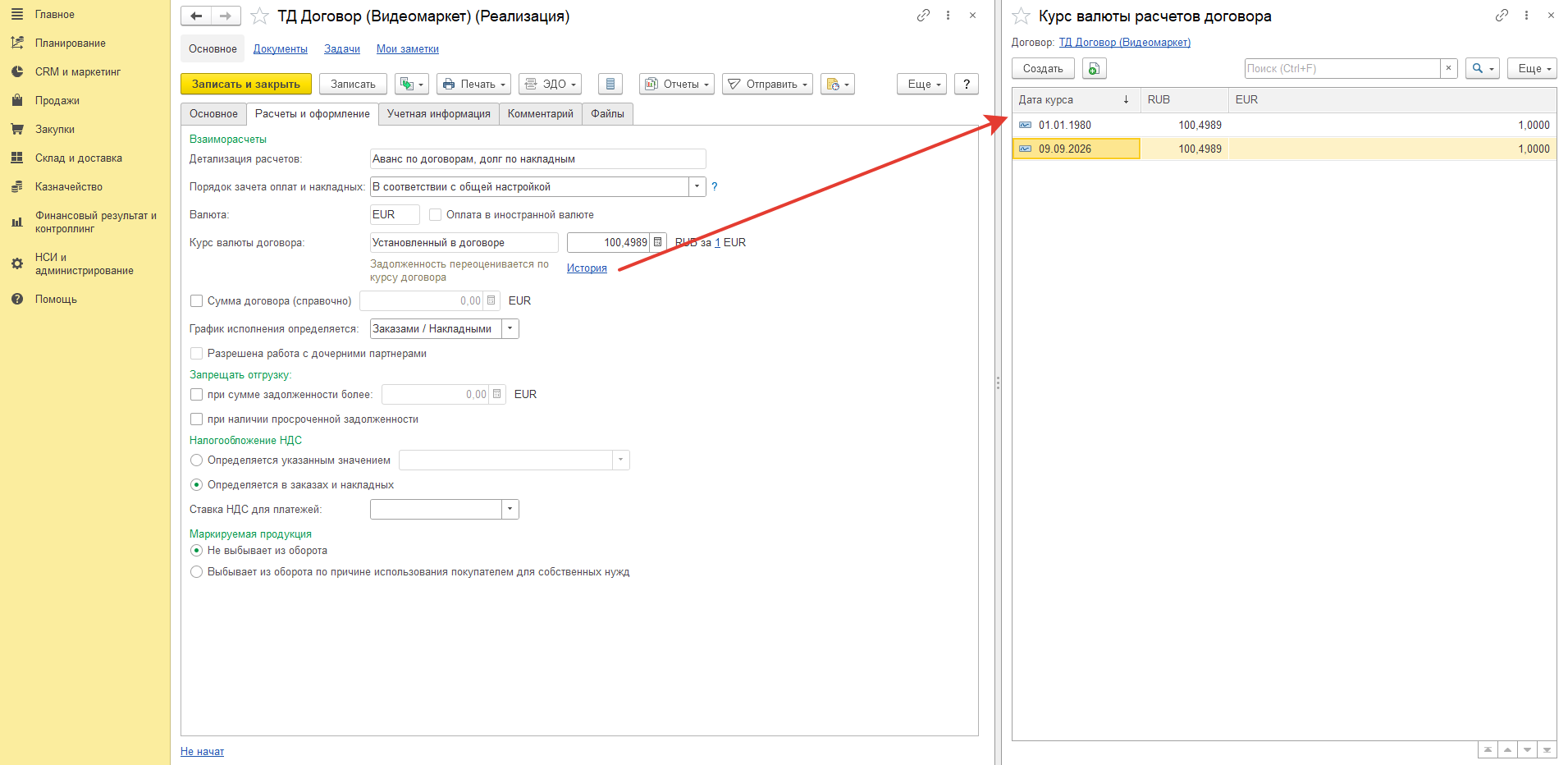Click the document list icon beside ЭДО
The height and width of the screenshot is (765, 1568).
[x=610, y=84]
